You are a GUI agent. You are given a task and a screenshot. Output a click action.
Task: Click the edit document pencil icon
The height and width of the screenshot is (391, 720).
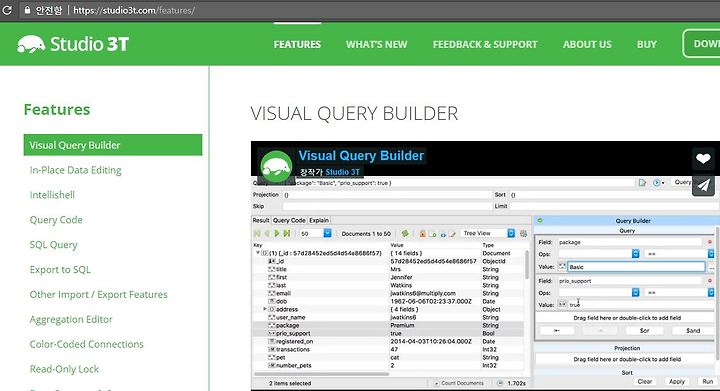pyautogui.click(x=452, y=234)
